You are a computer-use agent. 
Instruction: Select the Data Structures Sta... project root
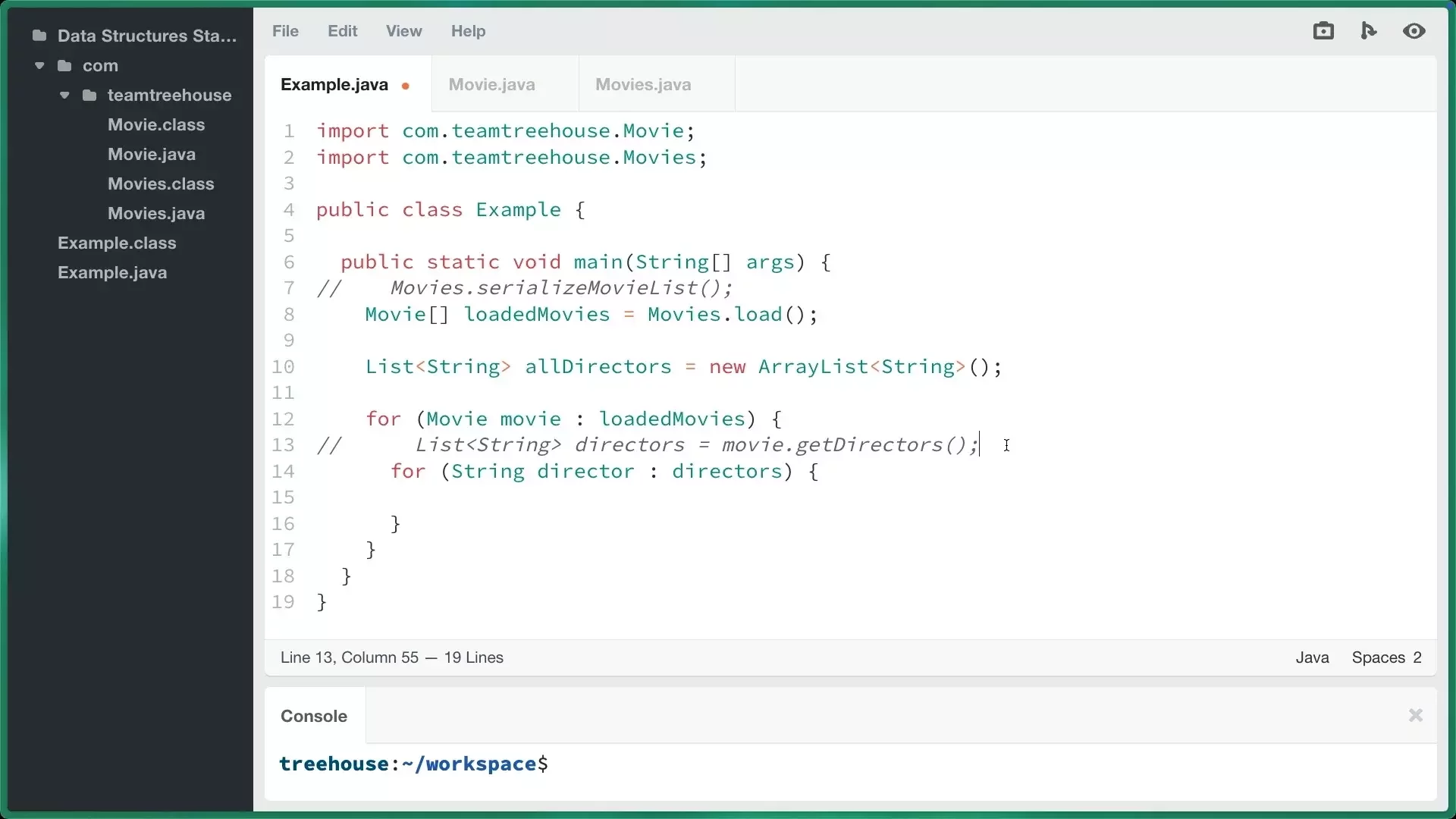(x=147, y=36)
